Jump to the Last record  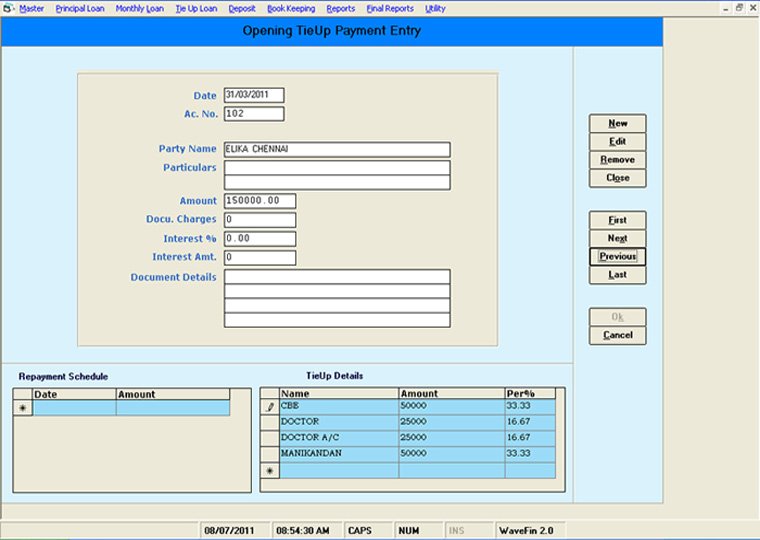(617, 275)
